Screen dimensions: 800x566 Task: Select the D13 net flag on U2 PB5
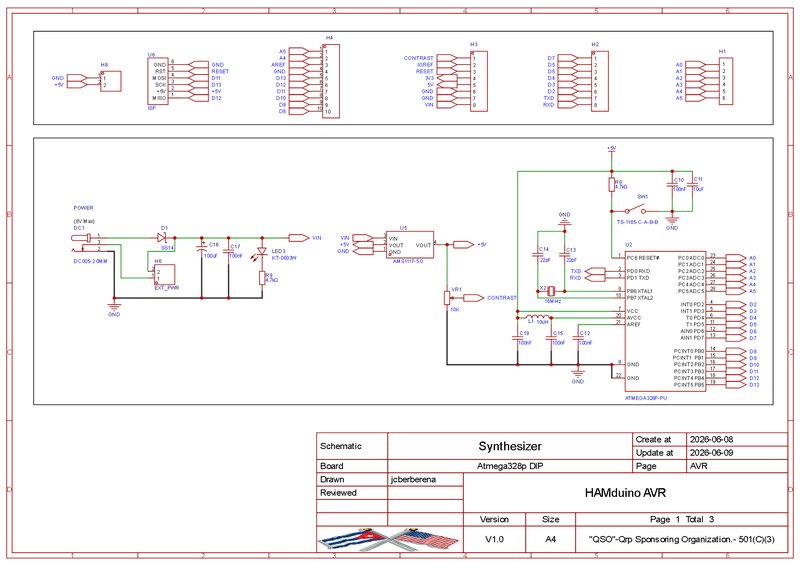tap(736, 384)
